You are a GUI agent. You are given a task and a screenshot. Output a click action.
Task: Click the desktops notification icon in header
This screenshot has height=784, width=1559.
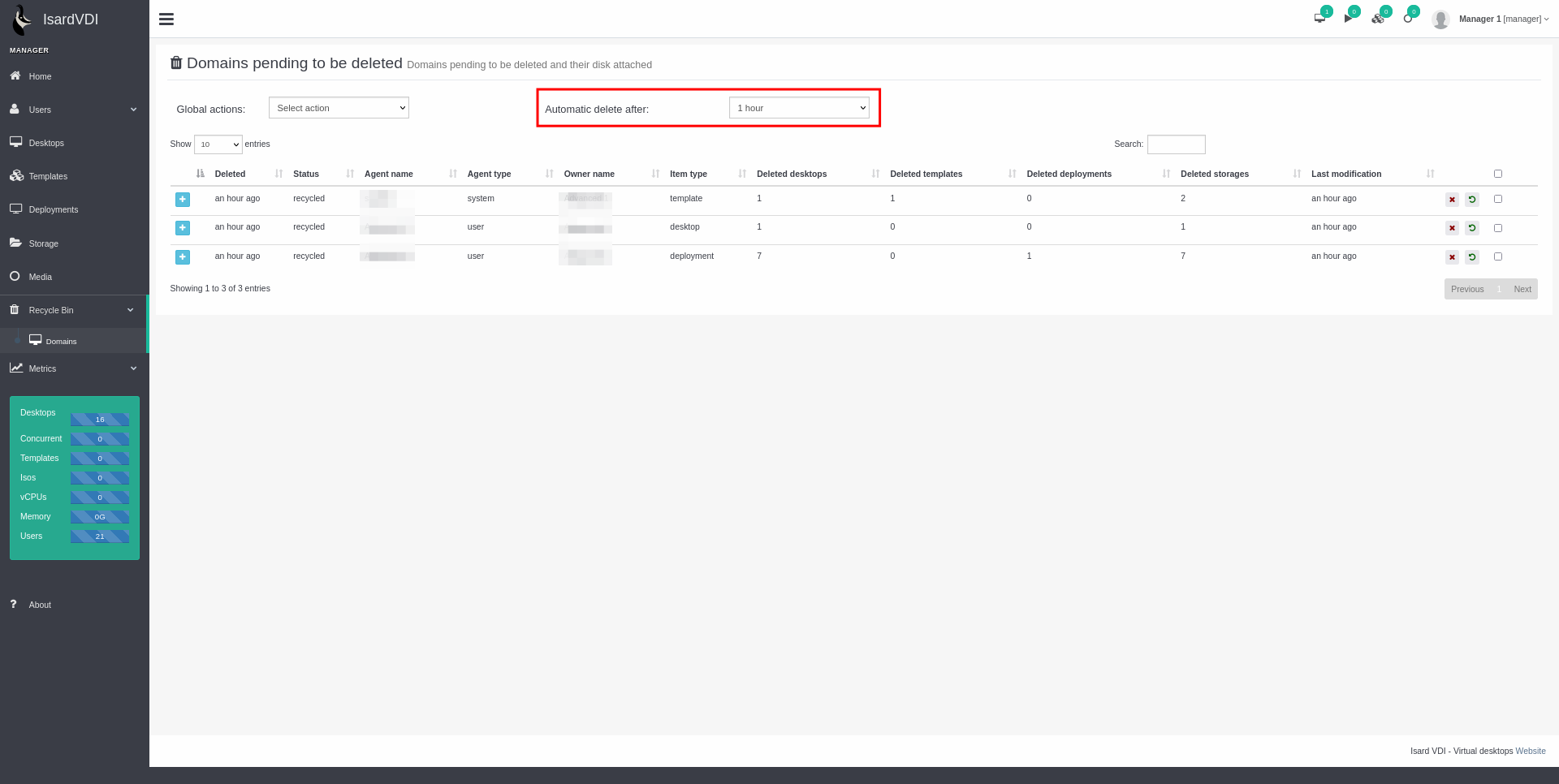(x=1320, y=18)
